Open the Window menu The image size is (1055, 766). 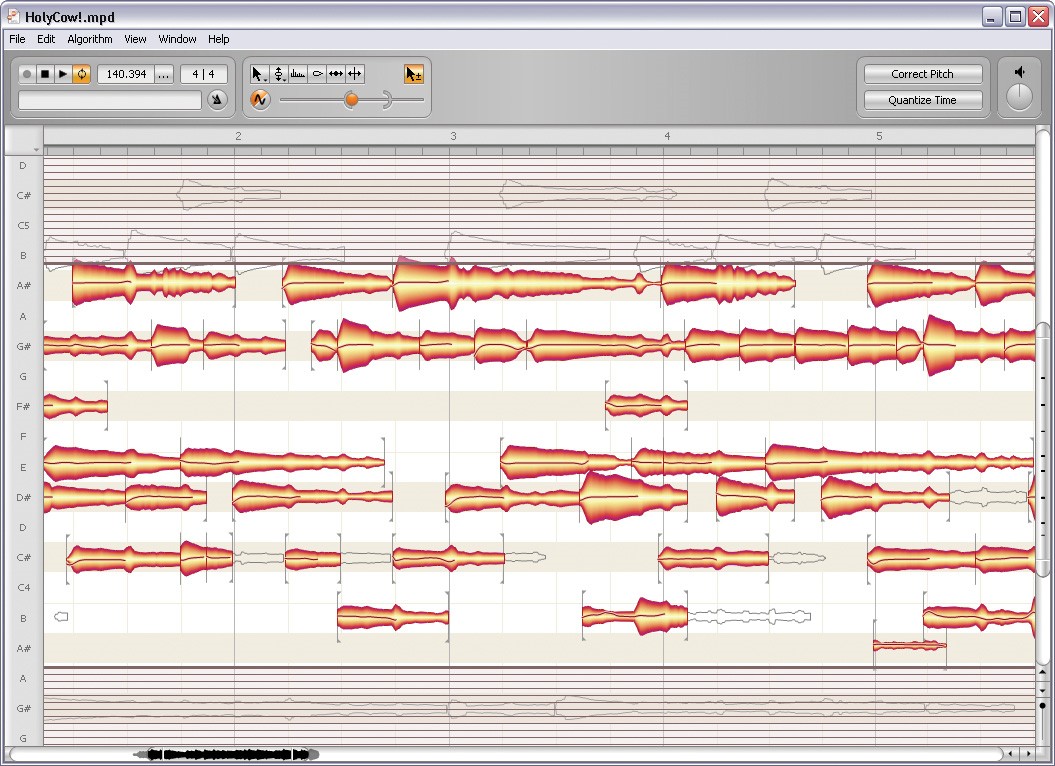(x=177, y=39)
